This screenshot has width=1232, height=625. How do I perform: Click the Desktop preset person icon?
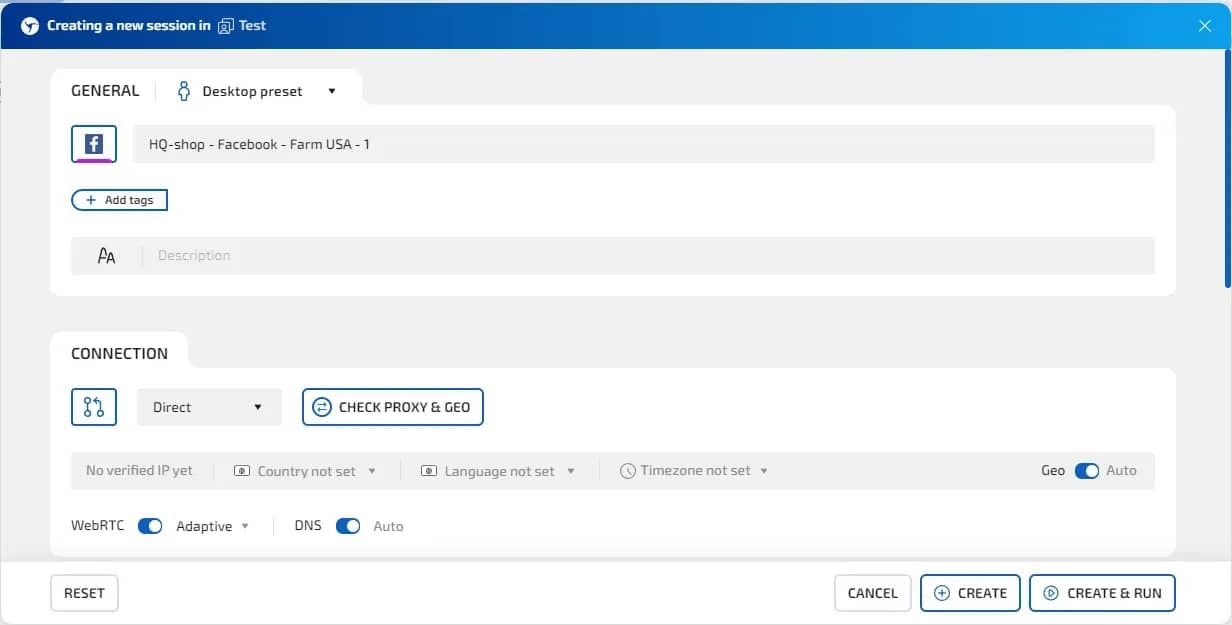point(184,91)
